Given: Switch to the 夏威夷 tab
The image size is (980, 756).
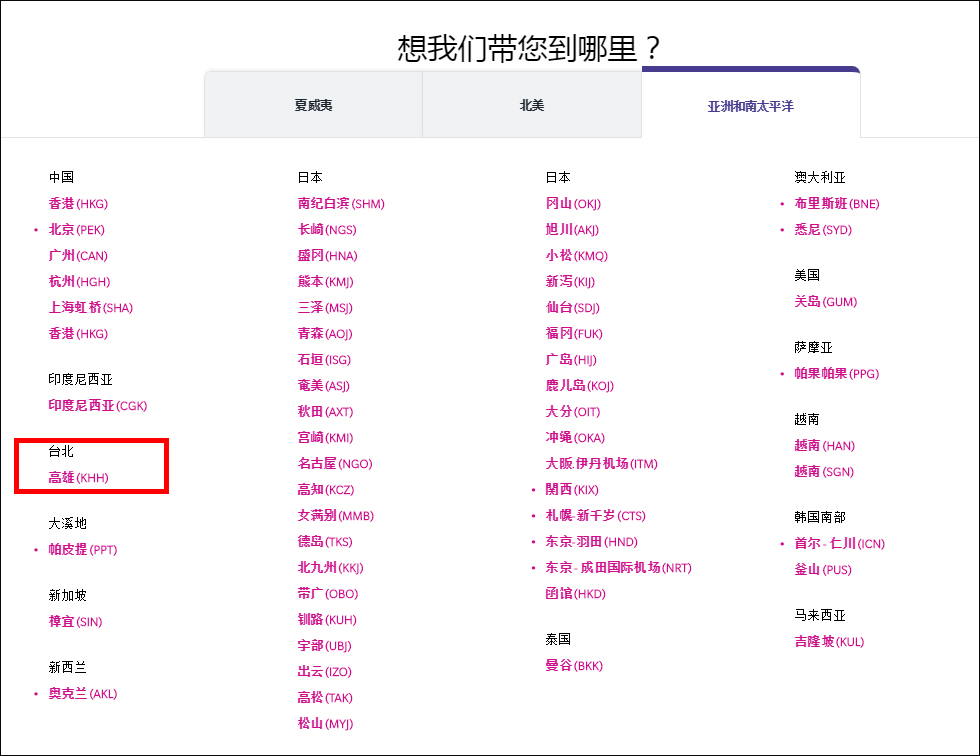Looking at the screenshot, I should (313, 104).
